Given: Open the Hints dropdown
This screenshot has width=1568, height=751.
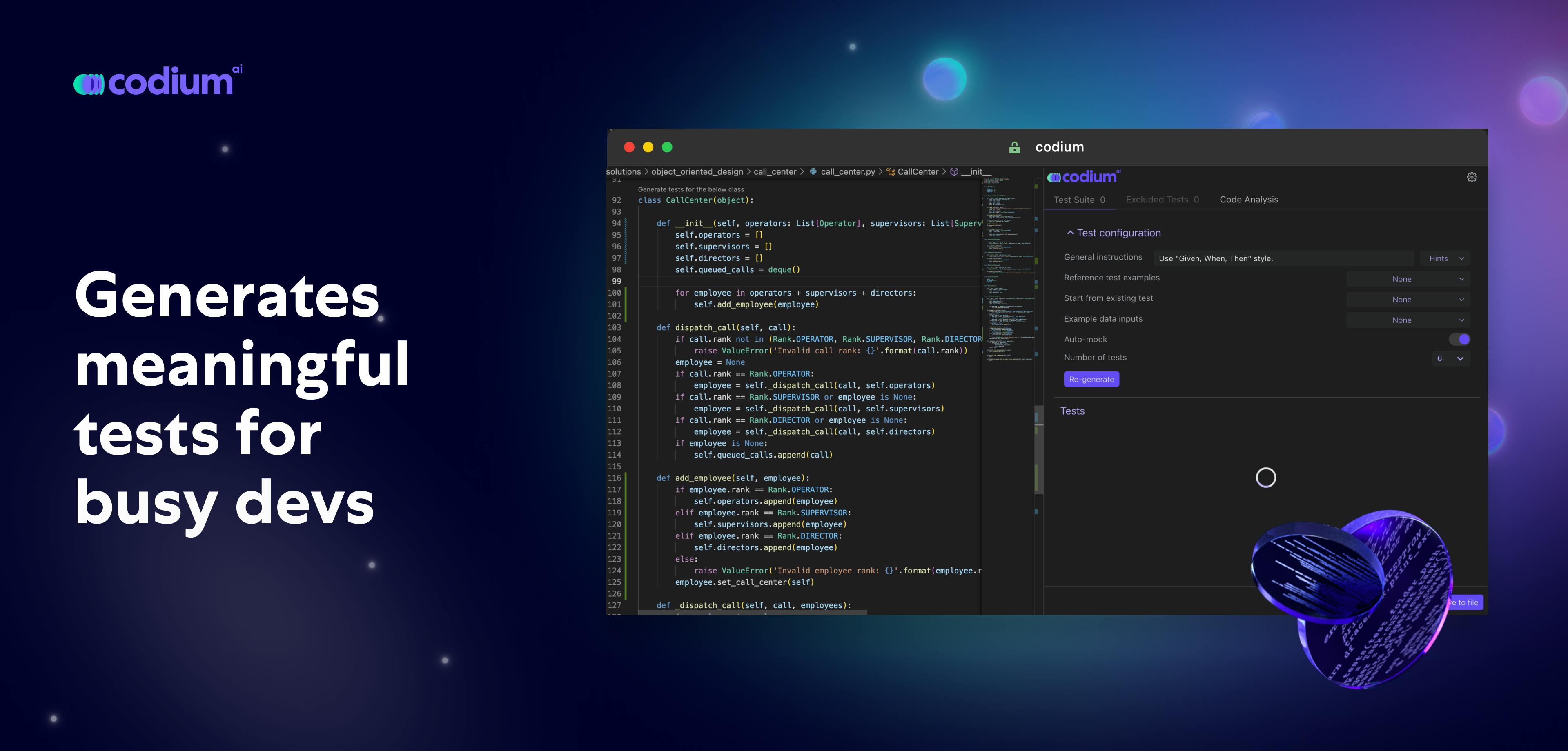Looking at the screenshot, I should (x=1445, y=258).
